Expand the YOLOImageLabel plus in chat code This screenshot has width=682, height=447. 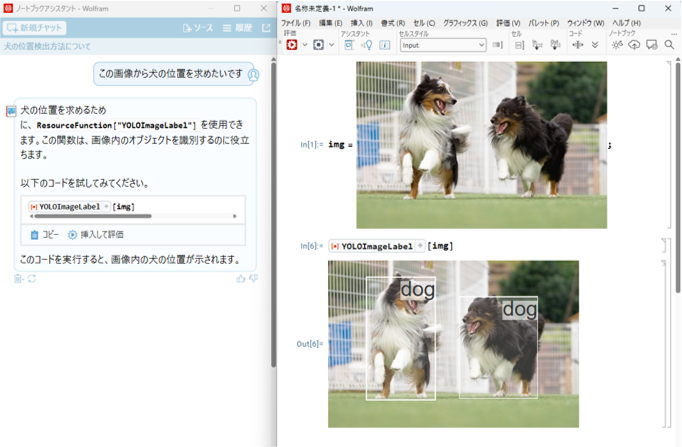107,206
